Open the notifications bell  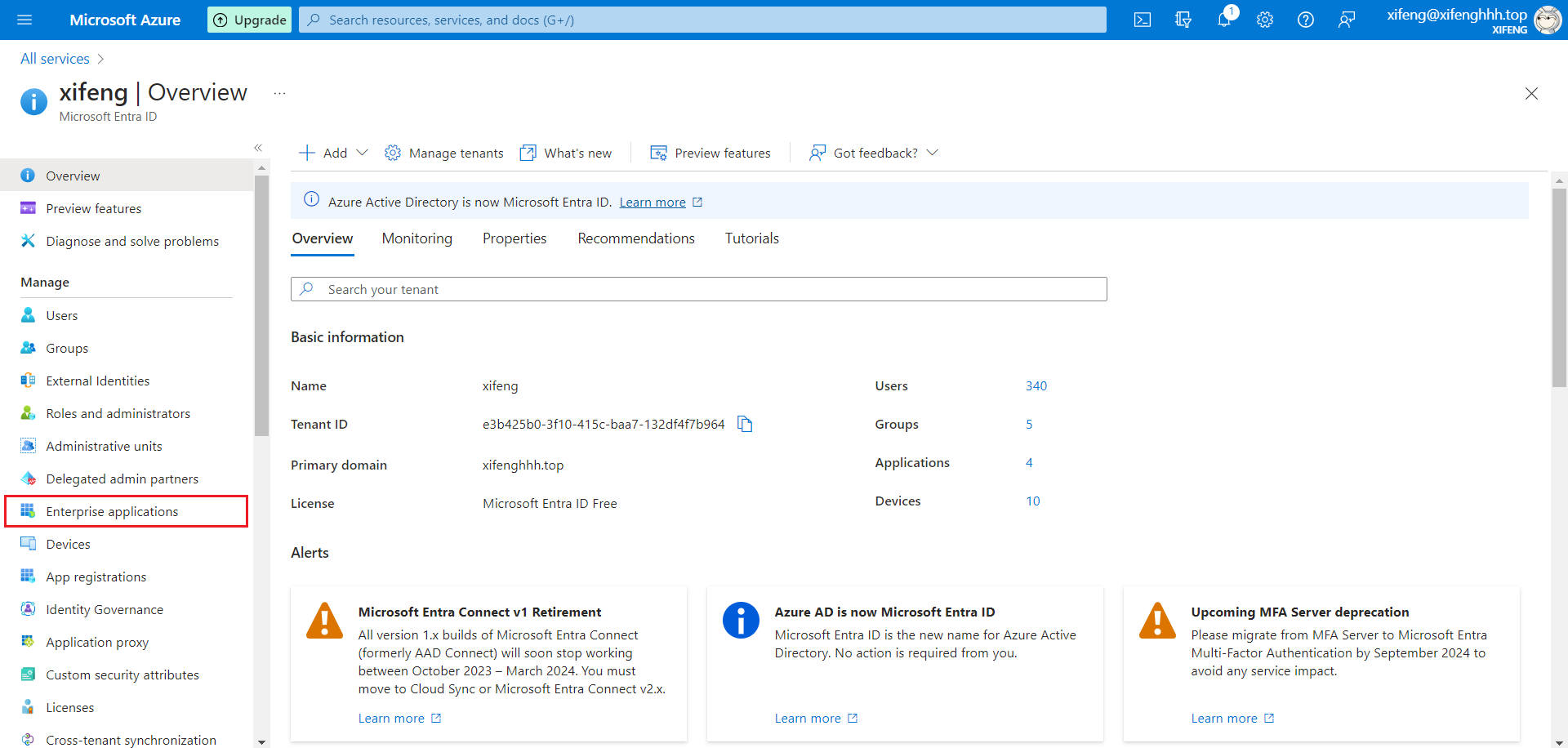click(x=1224, y=20)
